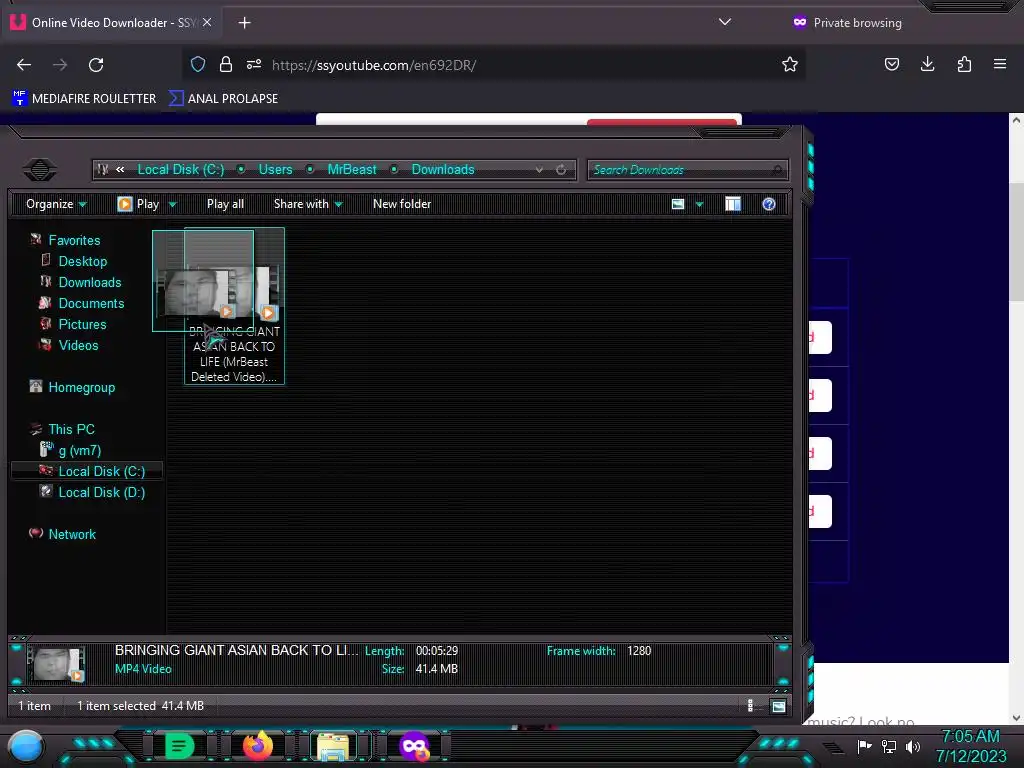
Task: Click video thumbnail in details pane
Action: coord(56,665)
